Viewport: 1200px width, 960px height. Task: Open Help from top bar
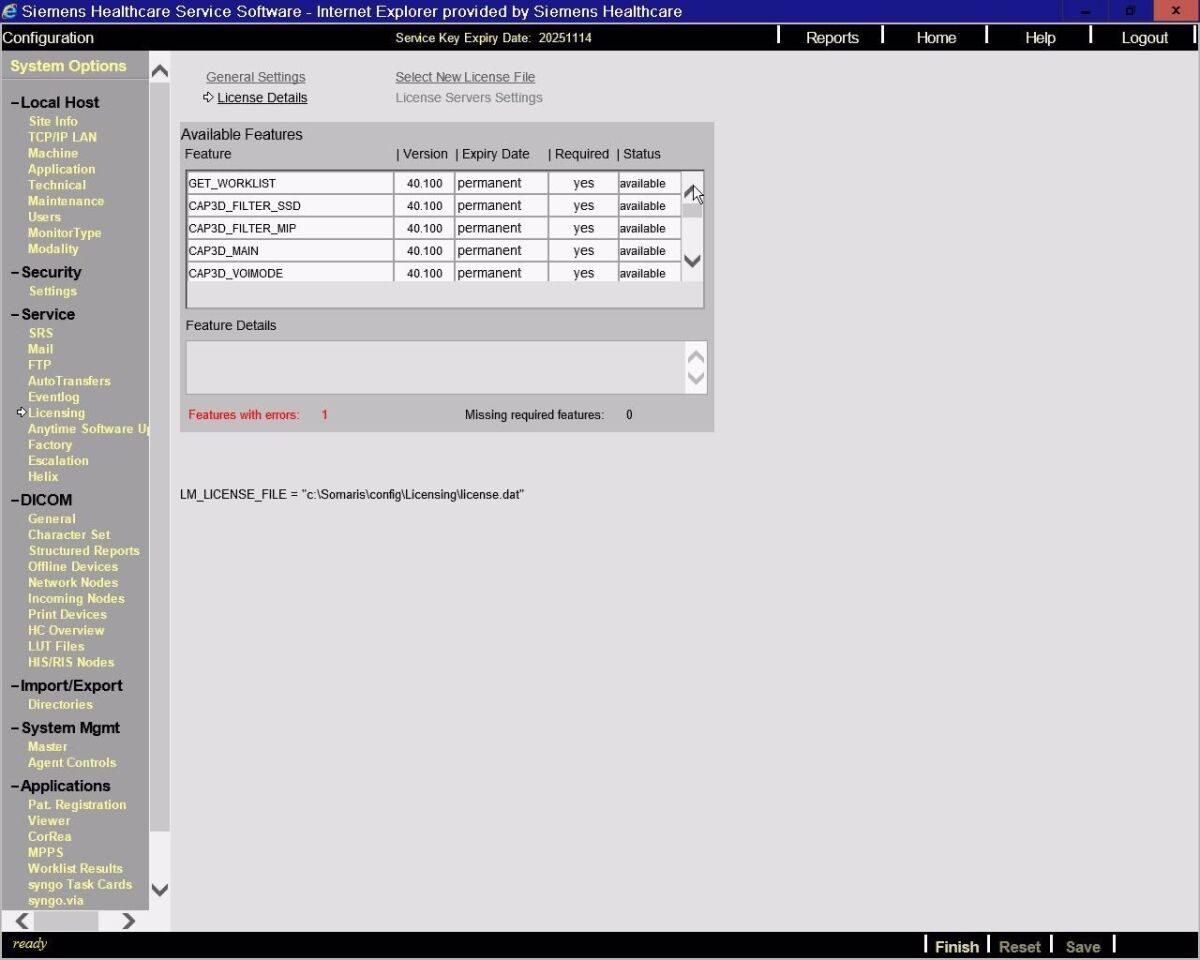point(1040,38)
